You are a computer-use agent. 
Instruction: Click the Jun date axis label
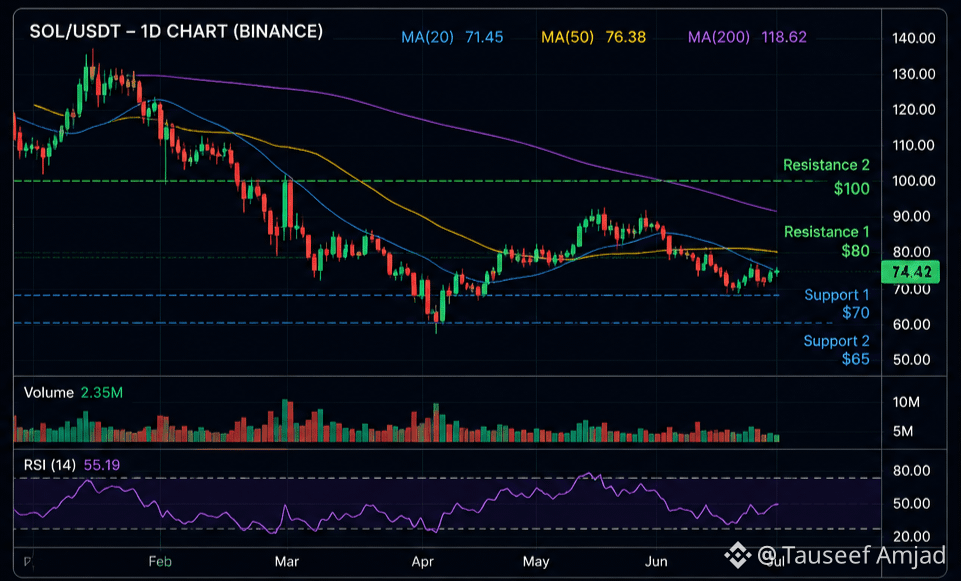pos(656,561)
